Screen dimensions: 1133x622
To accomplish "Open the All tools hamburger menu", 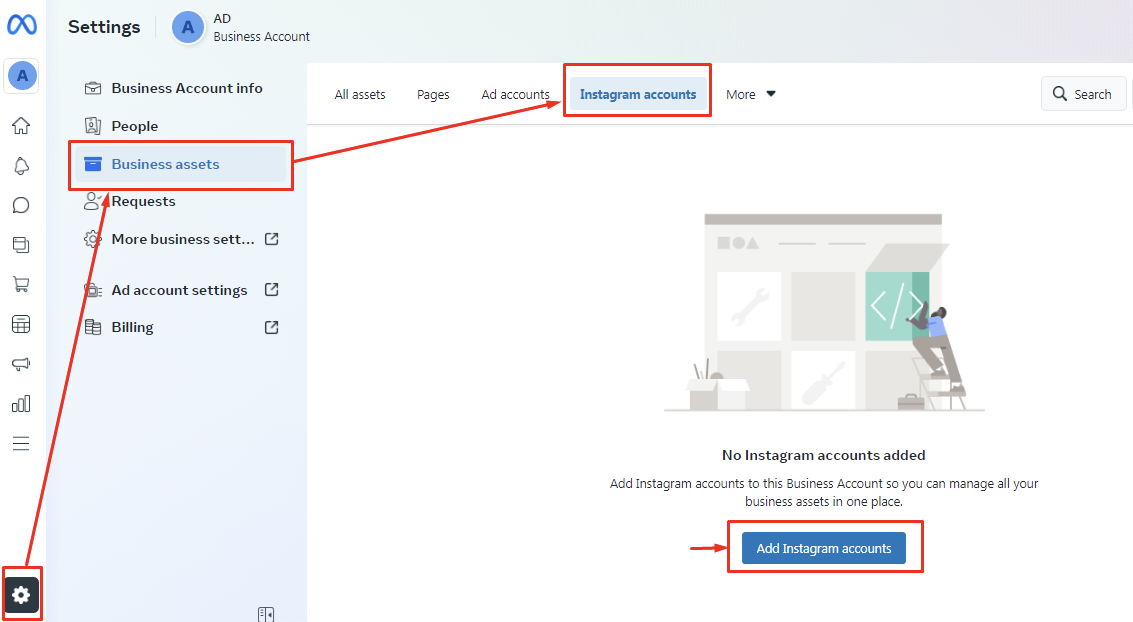I will coord(21,443).
